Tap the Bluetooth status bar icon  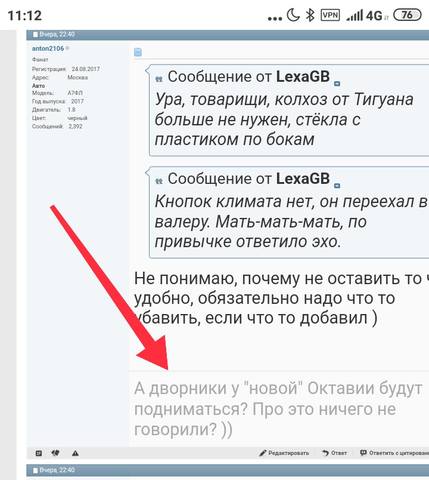click(x=310, y=15)
